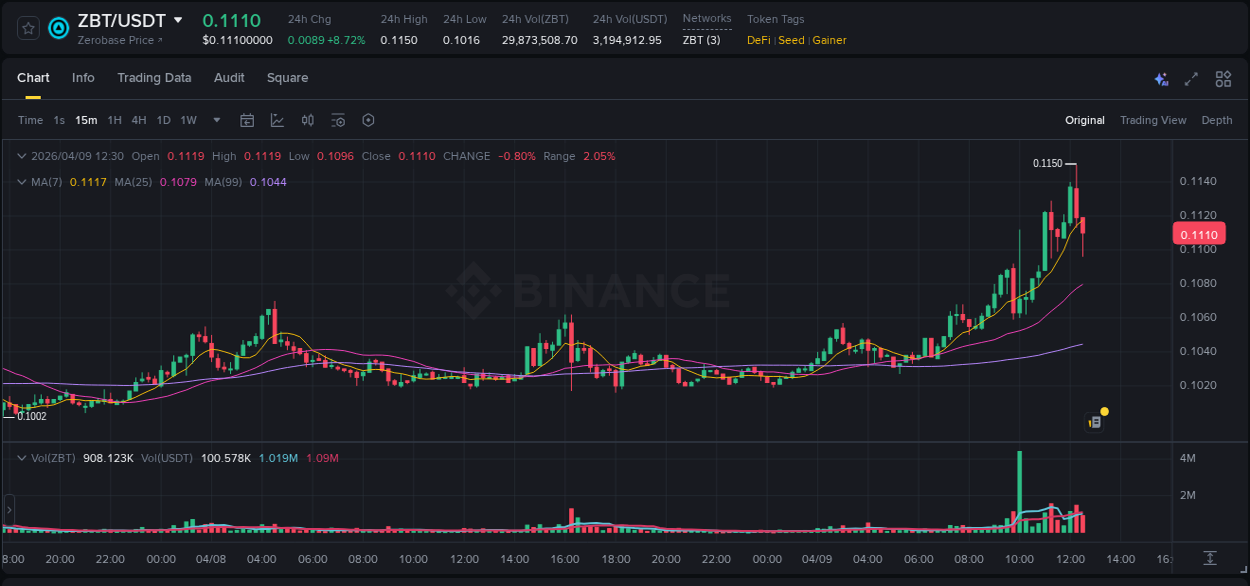Click the red 0.1110 price marker
1250x586 pixels.
pyautogui.click(x=1198, y=233)
